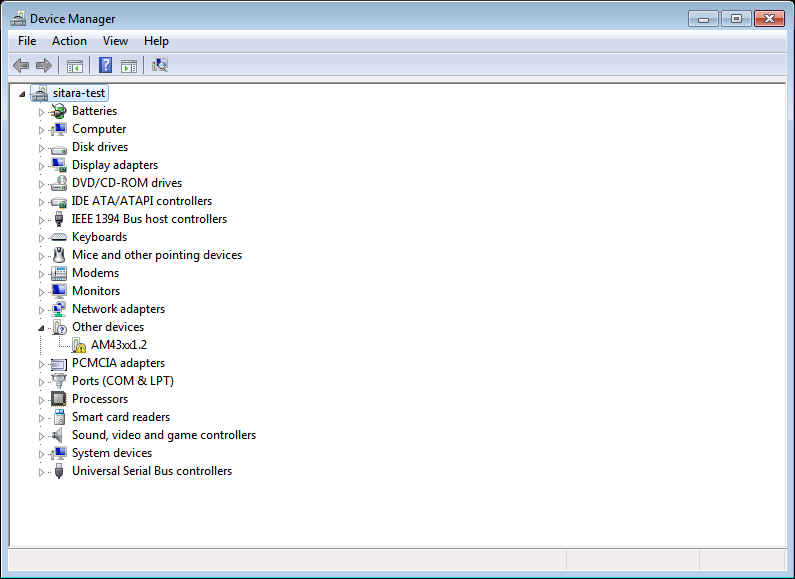
Task: Click the Other devices question mark icon
Action: click(60, 327)
